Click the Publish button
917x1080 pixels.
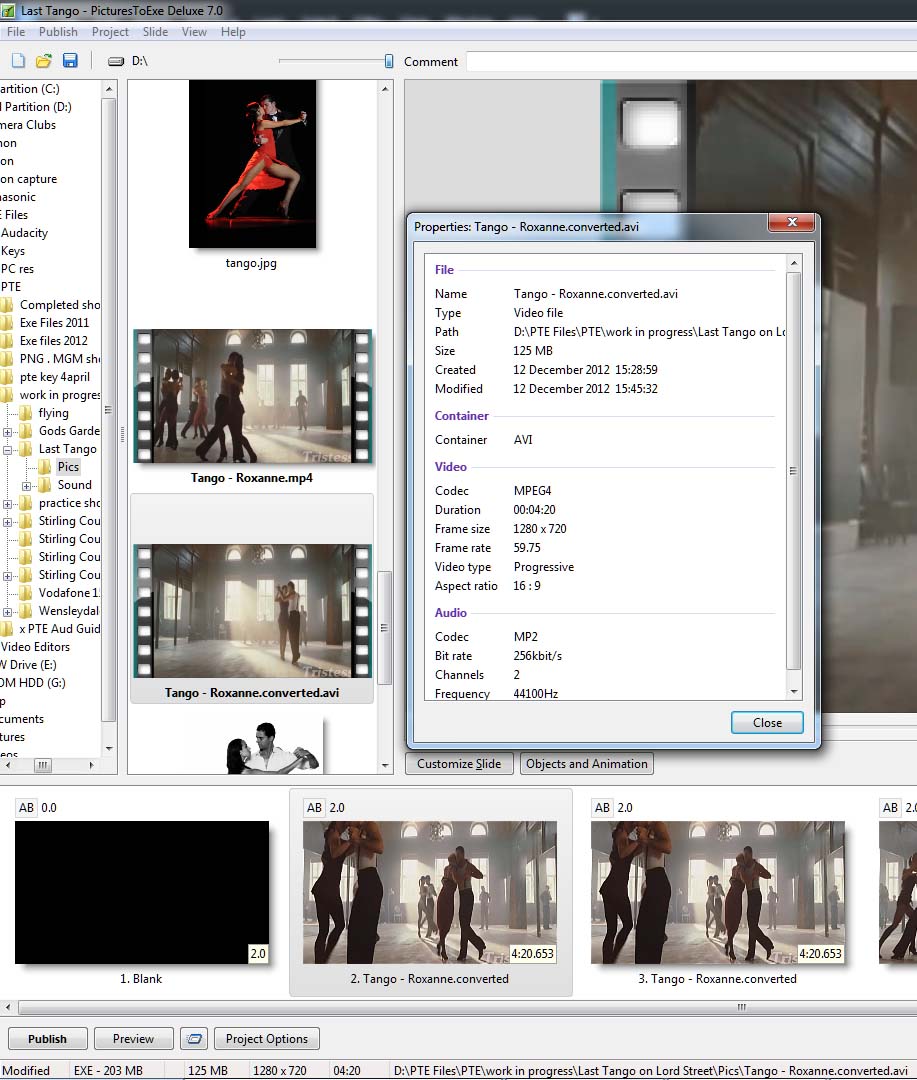point(48,1039)
